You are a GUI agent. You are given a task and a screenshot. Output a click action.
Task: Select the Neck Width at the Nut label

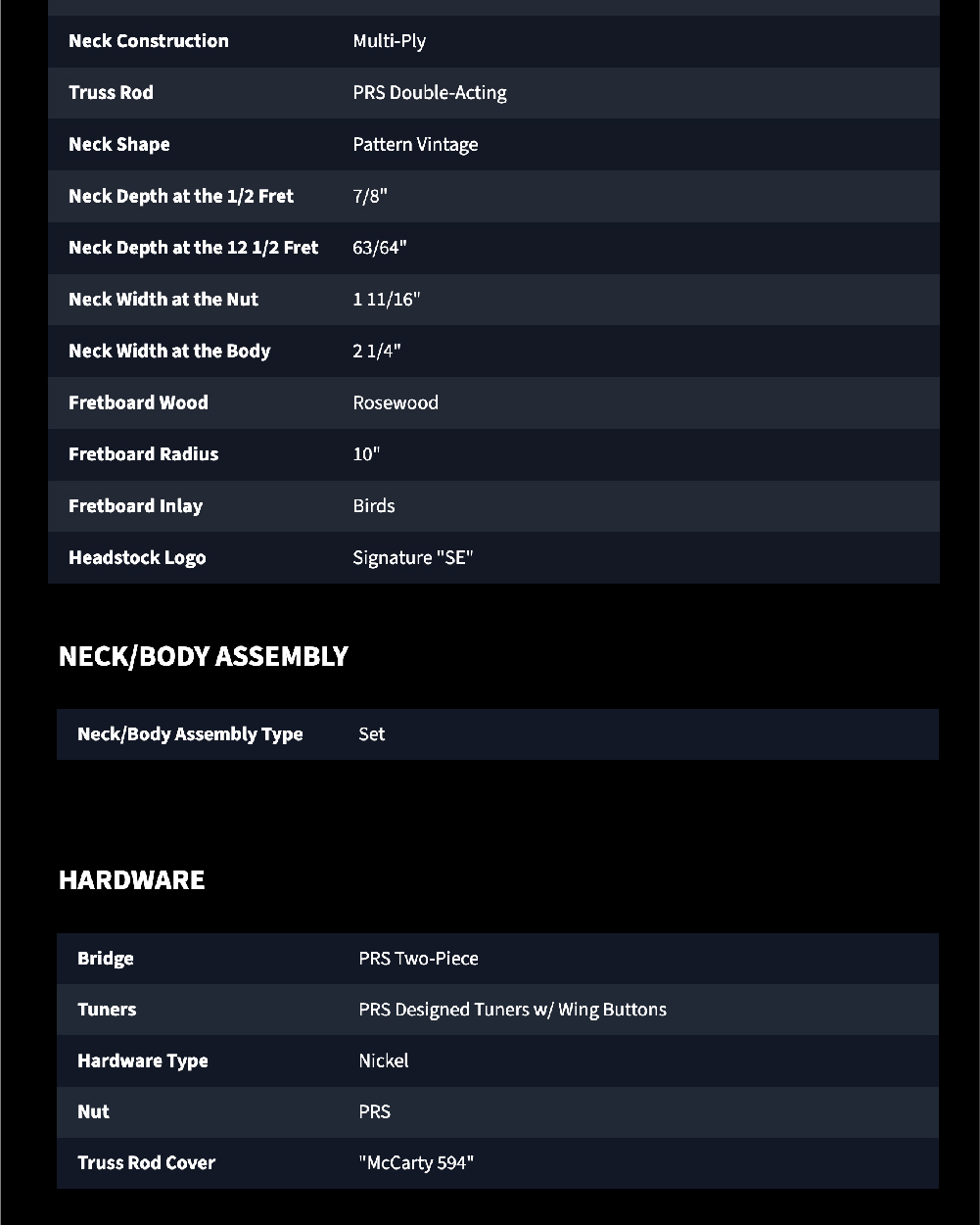coord(163,300)
